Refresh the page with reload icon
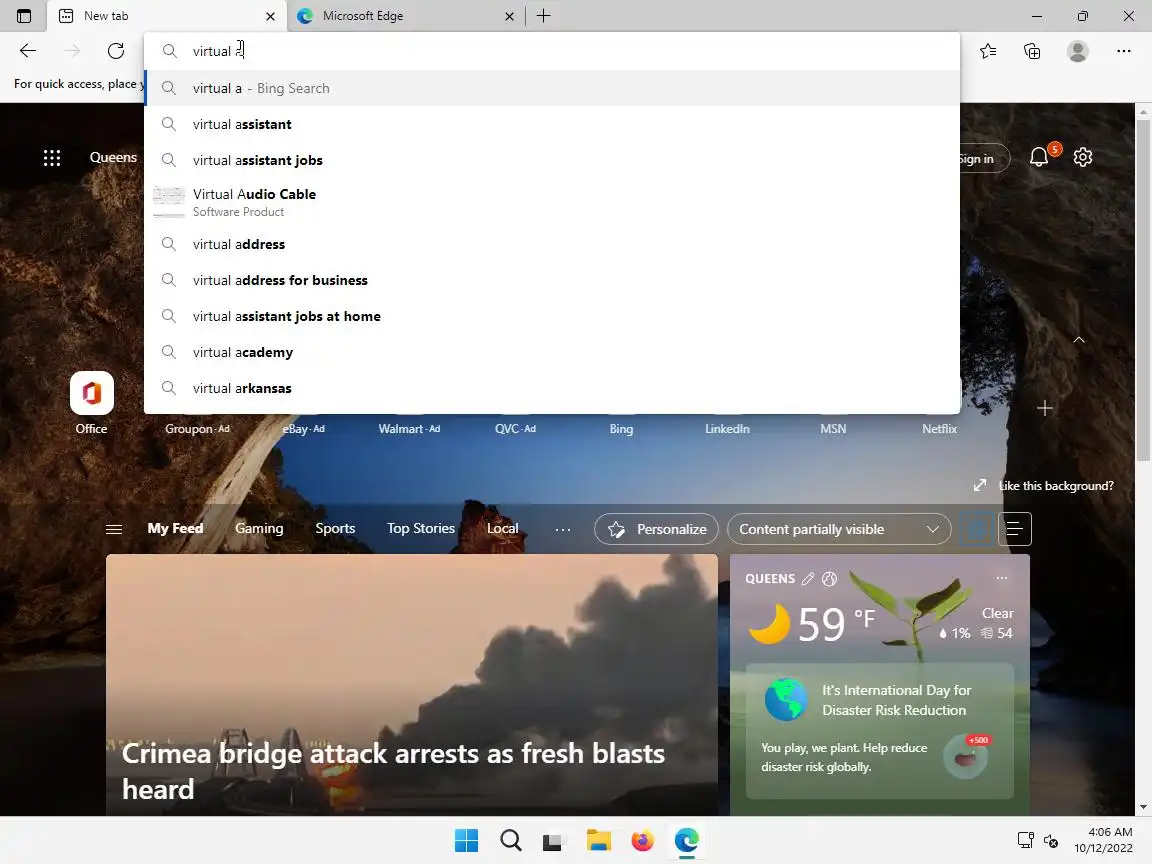 (x=116, y=51)
